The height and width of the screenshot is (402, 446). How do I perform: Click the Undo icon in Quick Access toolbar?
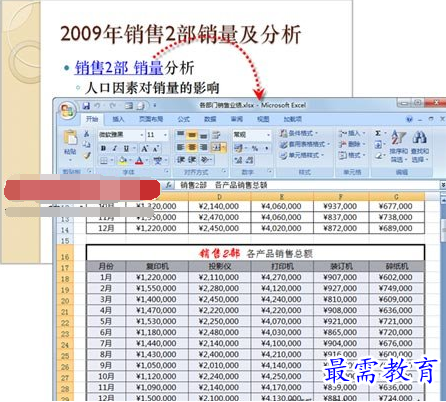coord(98,106)
